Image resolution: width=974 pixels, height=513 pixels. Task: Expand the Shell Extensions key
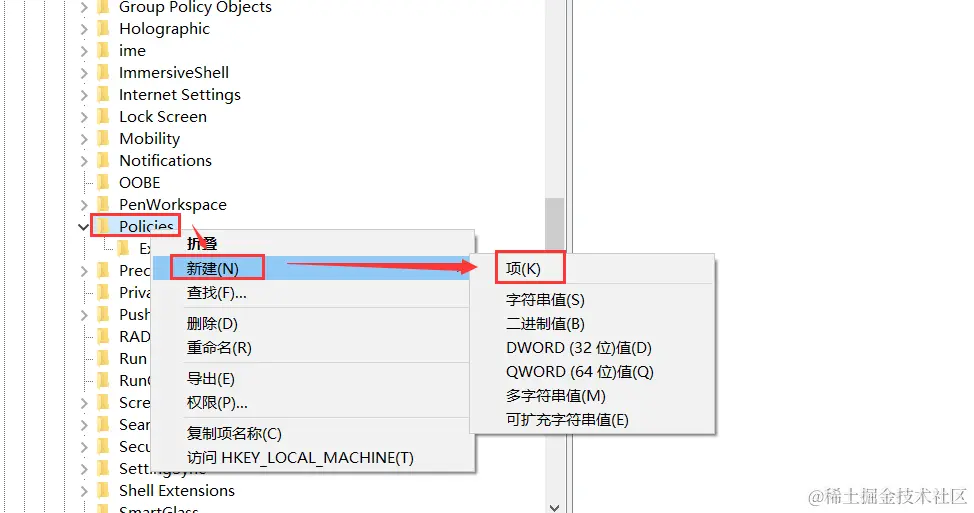(84, 491)
